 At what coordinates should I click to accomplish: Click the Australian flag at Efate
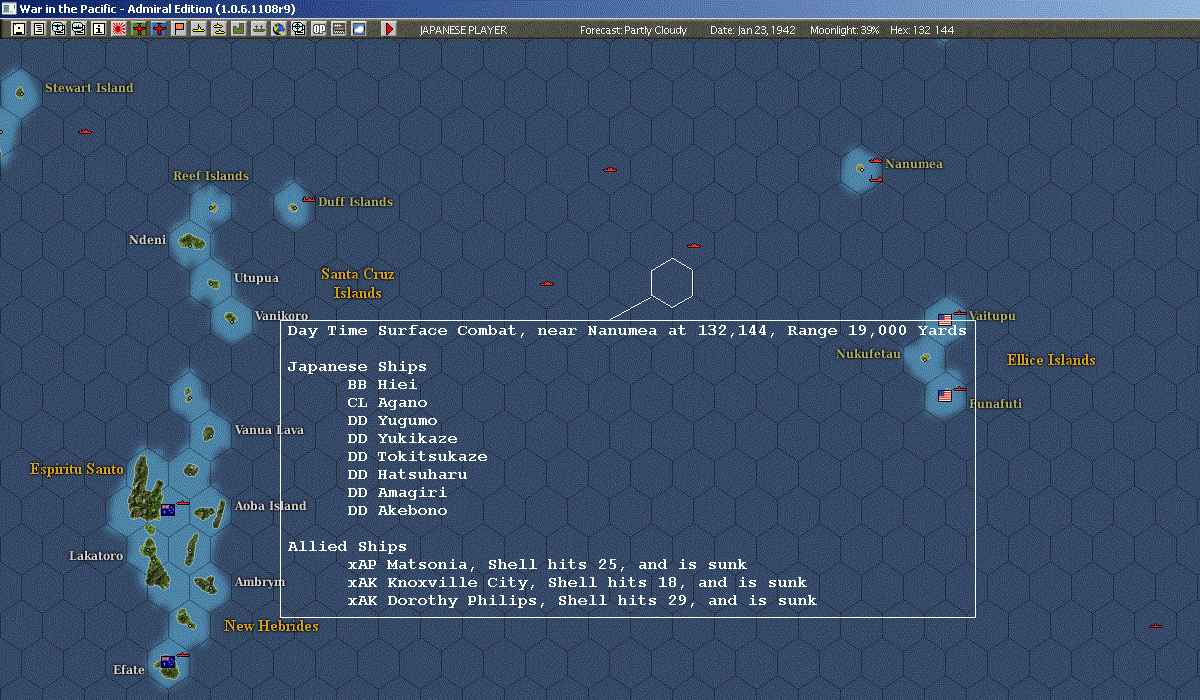click(x=168, y=662)
